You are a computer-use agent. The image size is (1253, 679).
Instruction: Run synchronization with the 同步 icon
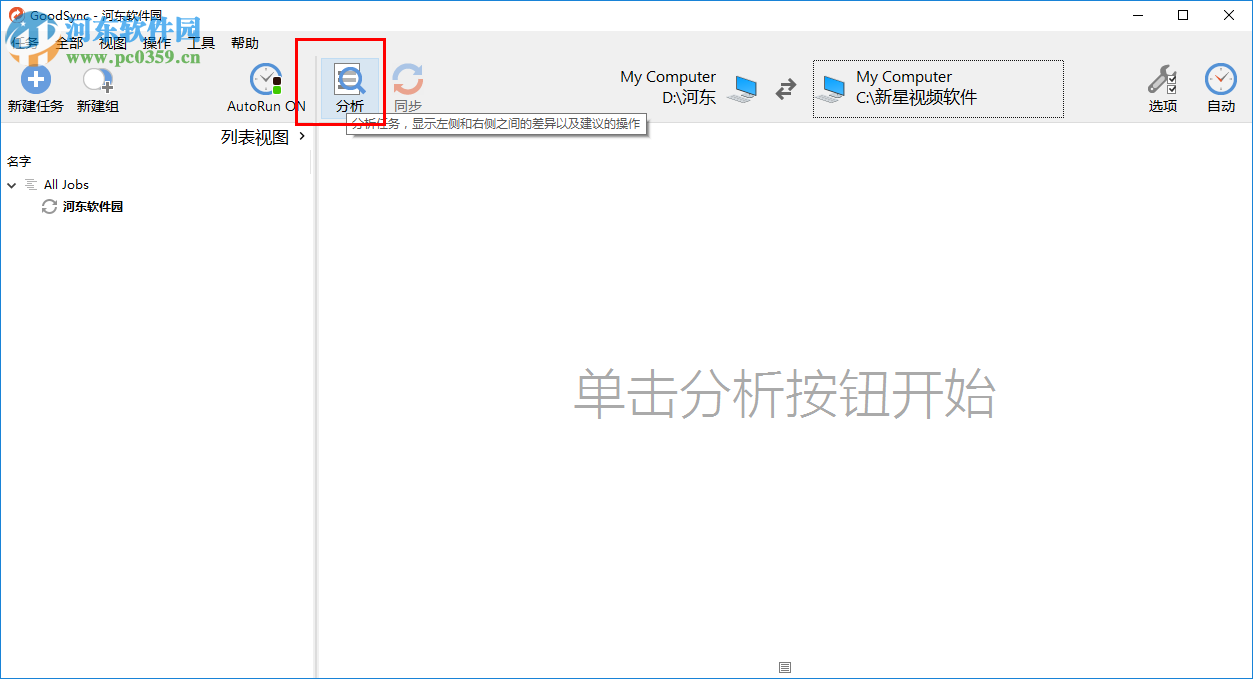point(409,80)
